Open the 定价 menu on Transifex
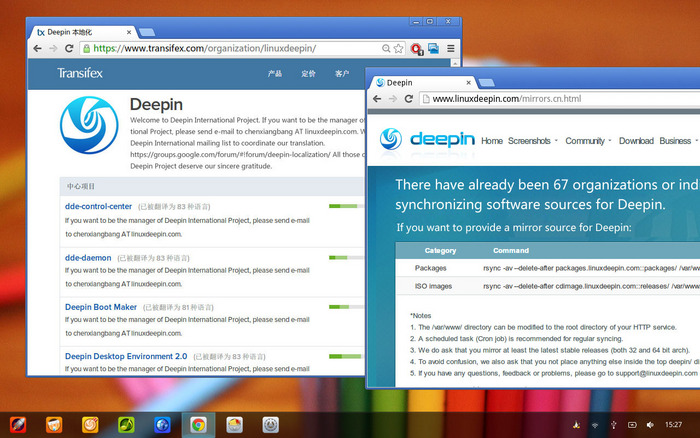This screenshot has height=438, width=700. pyautogui.click(x=308, y=73)
